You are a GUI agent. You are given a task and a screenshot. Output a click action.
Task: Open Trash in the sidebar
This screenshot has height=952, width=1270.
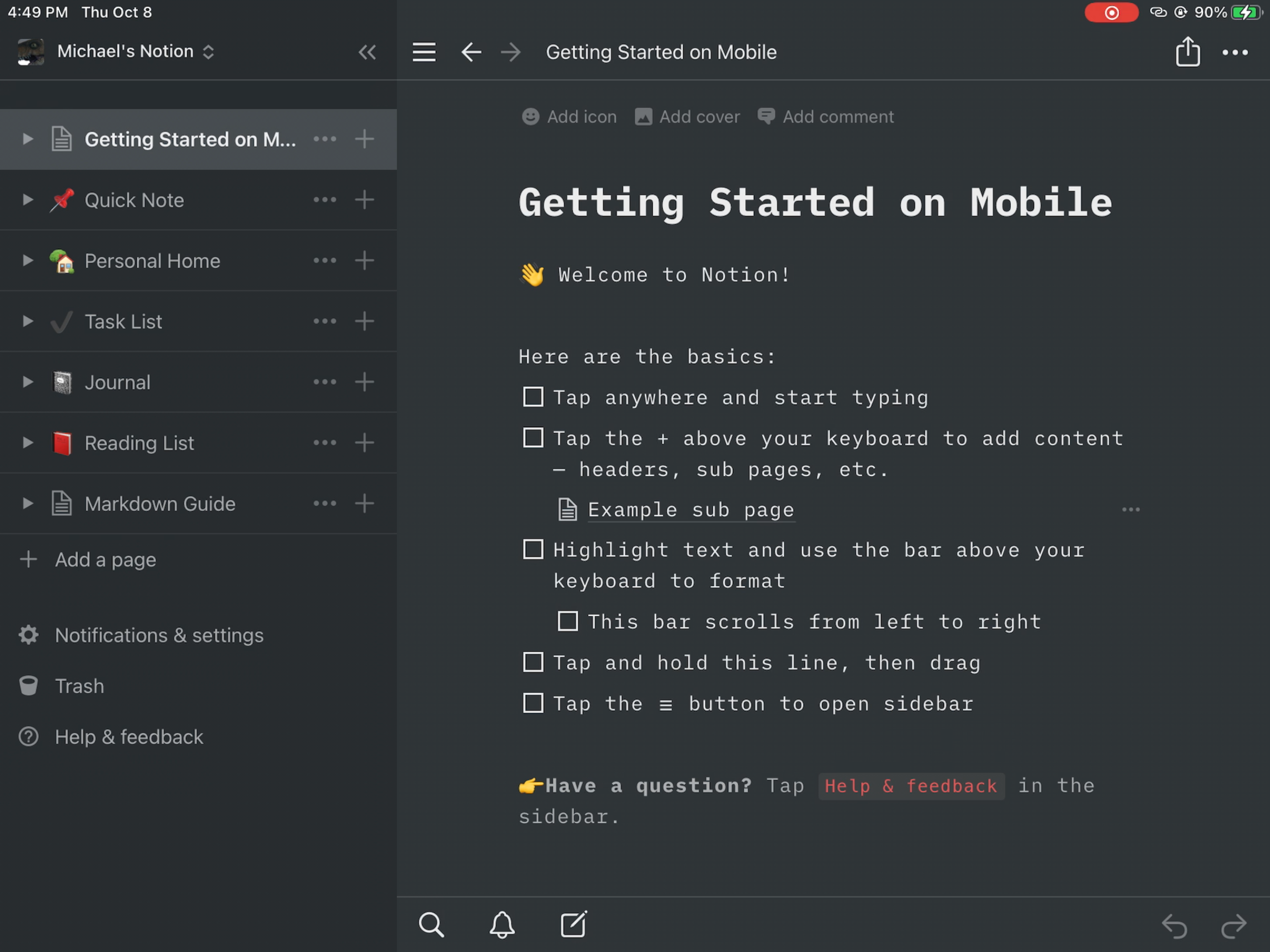coord(61,686)
